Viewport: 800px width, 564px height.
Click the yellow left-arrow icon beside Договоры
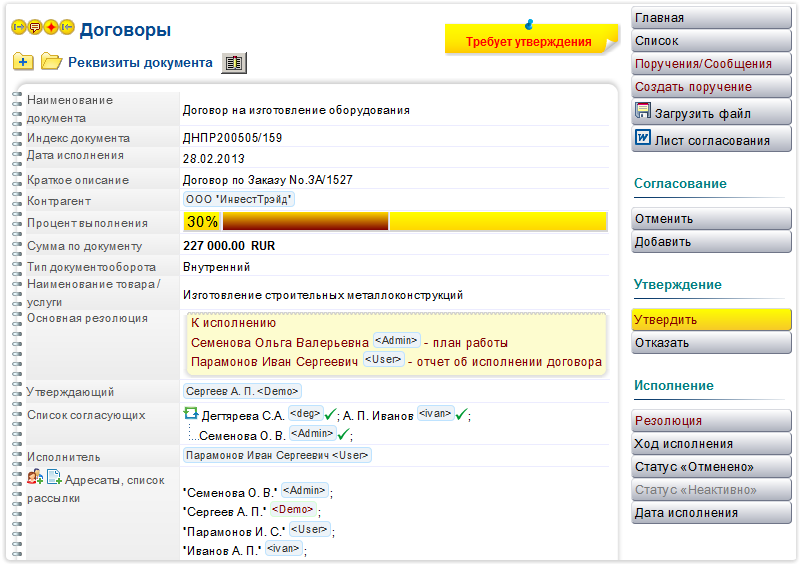tap(67, 27)
